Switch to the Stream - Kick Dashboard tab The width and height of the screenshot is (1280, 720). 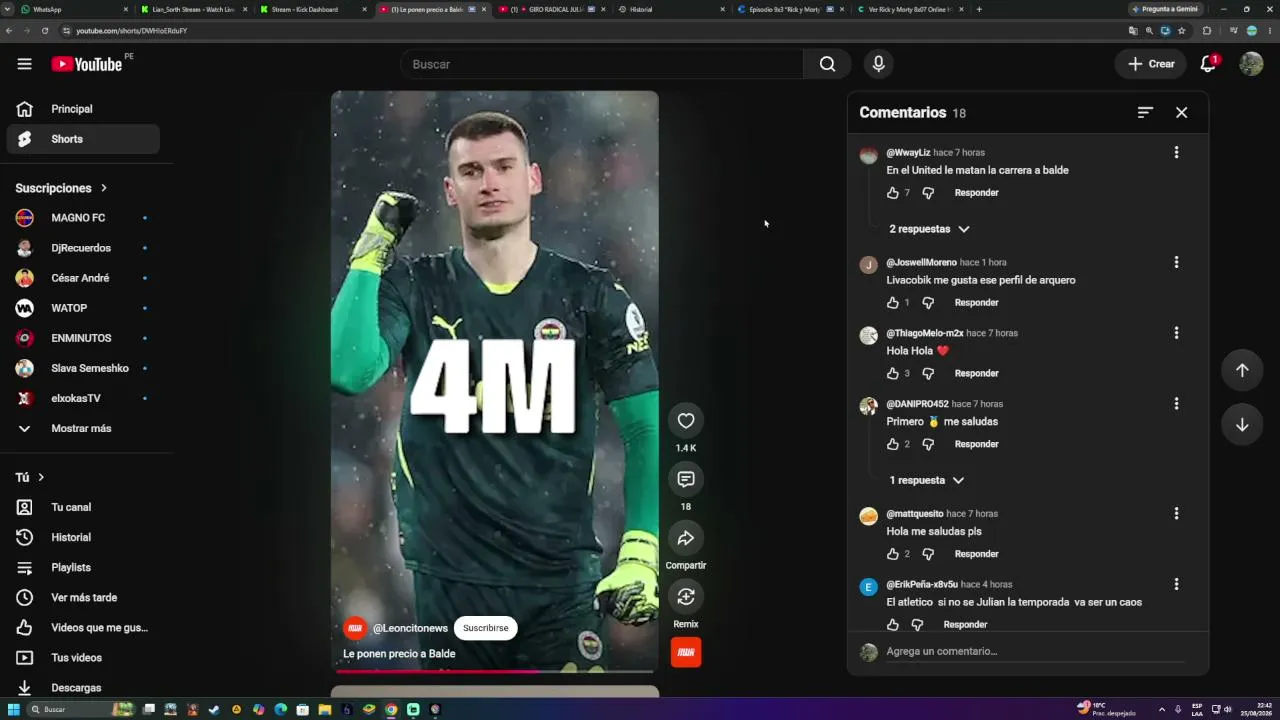tap(313, 9)
